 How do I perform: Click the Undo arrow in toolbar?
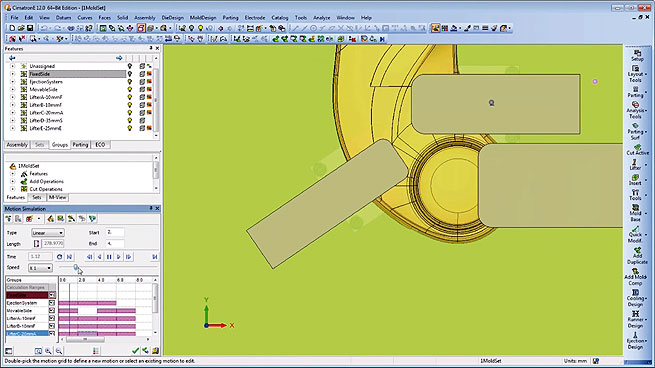pyautogui.click(x=43, y=28)
